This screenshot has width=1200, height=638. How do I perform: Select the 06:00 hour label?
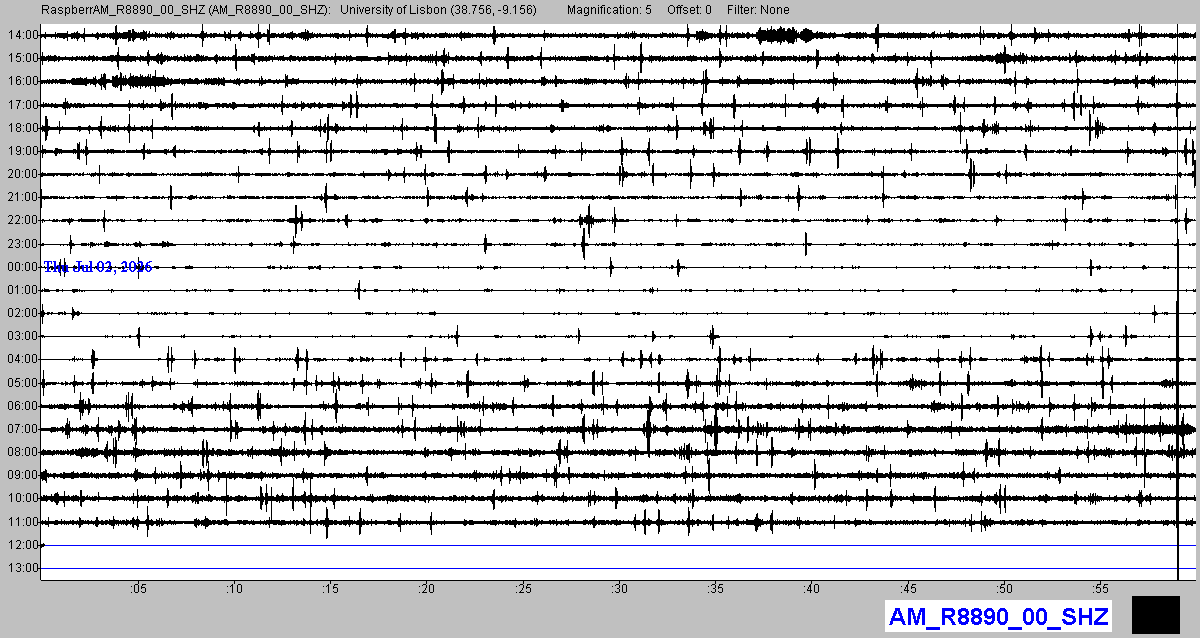22,406
